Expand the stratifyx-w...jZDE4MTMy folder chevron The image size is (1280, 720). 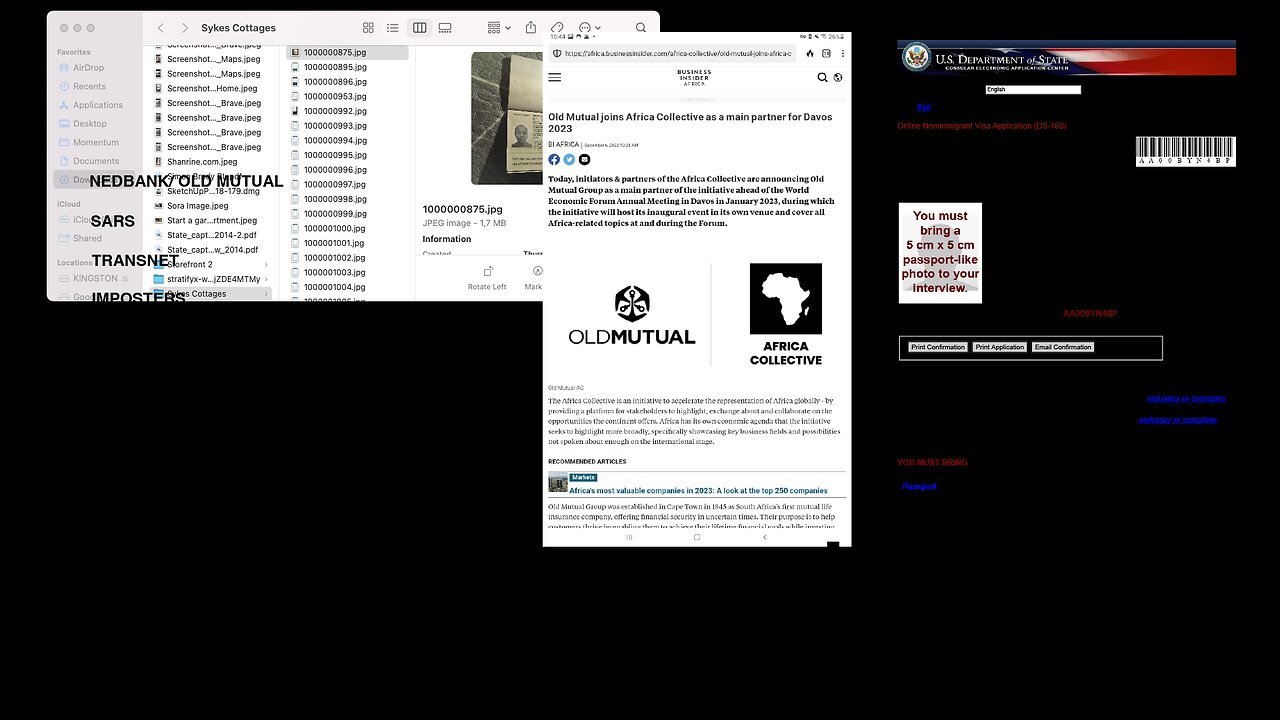pos(266,279)
